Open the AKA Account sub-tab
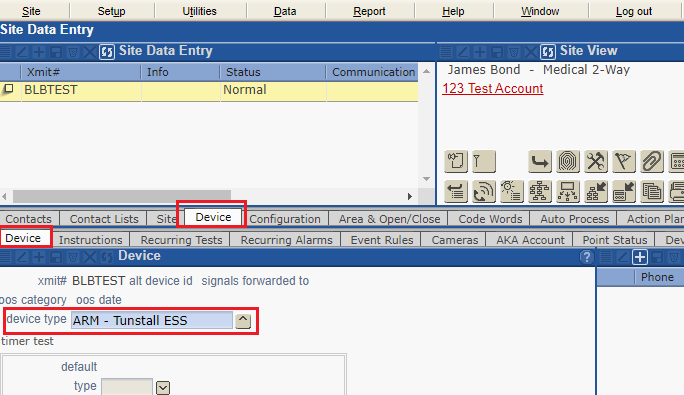This screenshot has height=395, width=684. (530, 240)
